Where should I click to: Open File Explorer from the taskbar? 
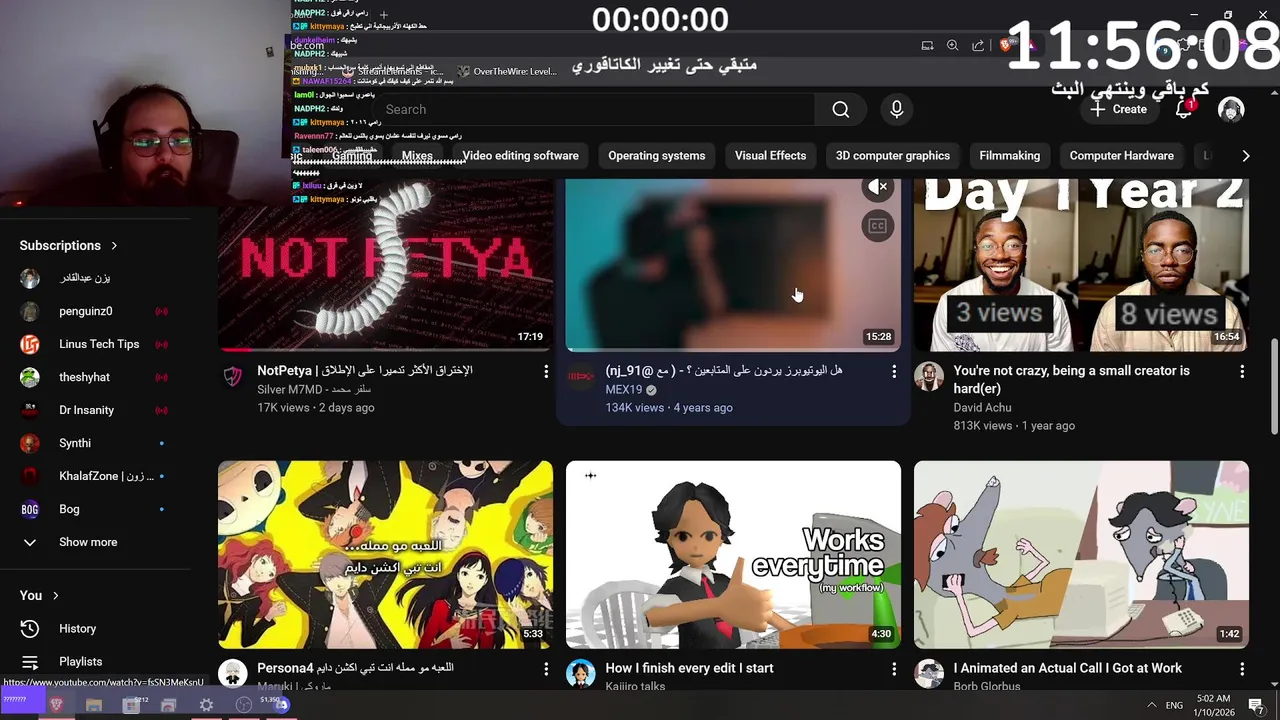tap(94, 705)
